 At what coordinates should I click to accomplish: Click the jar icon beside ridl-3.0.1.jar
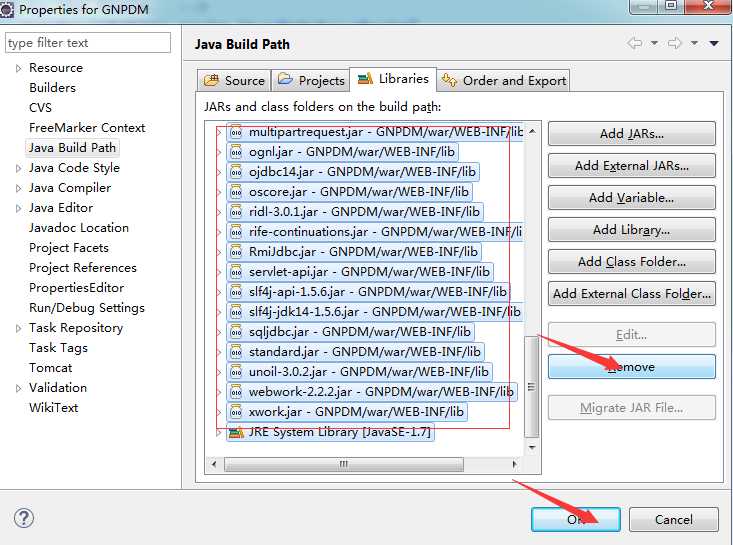pyautogui.click(x=236, y=212)
